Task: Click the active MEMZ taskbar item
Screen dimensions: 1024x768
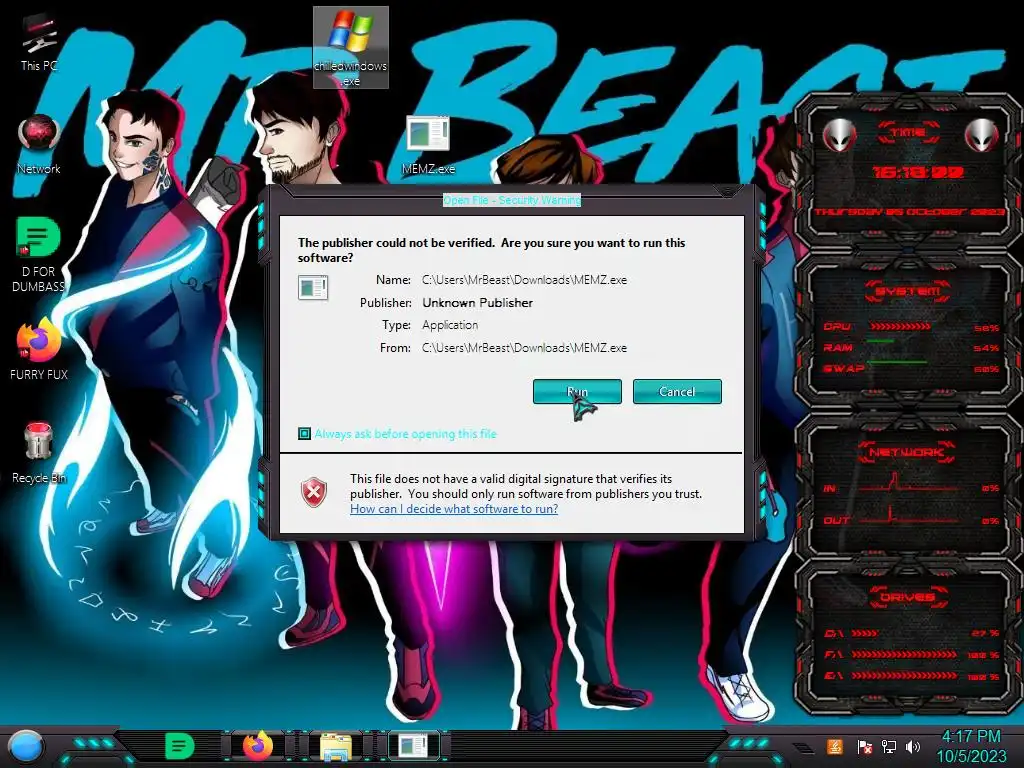Action: click(414, 746)
